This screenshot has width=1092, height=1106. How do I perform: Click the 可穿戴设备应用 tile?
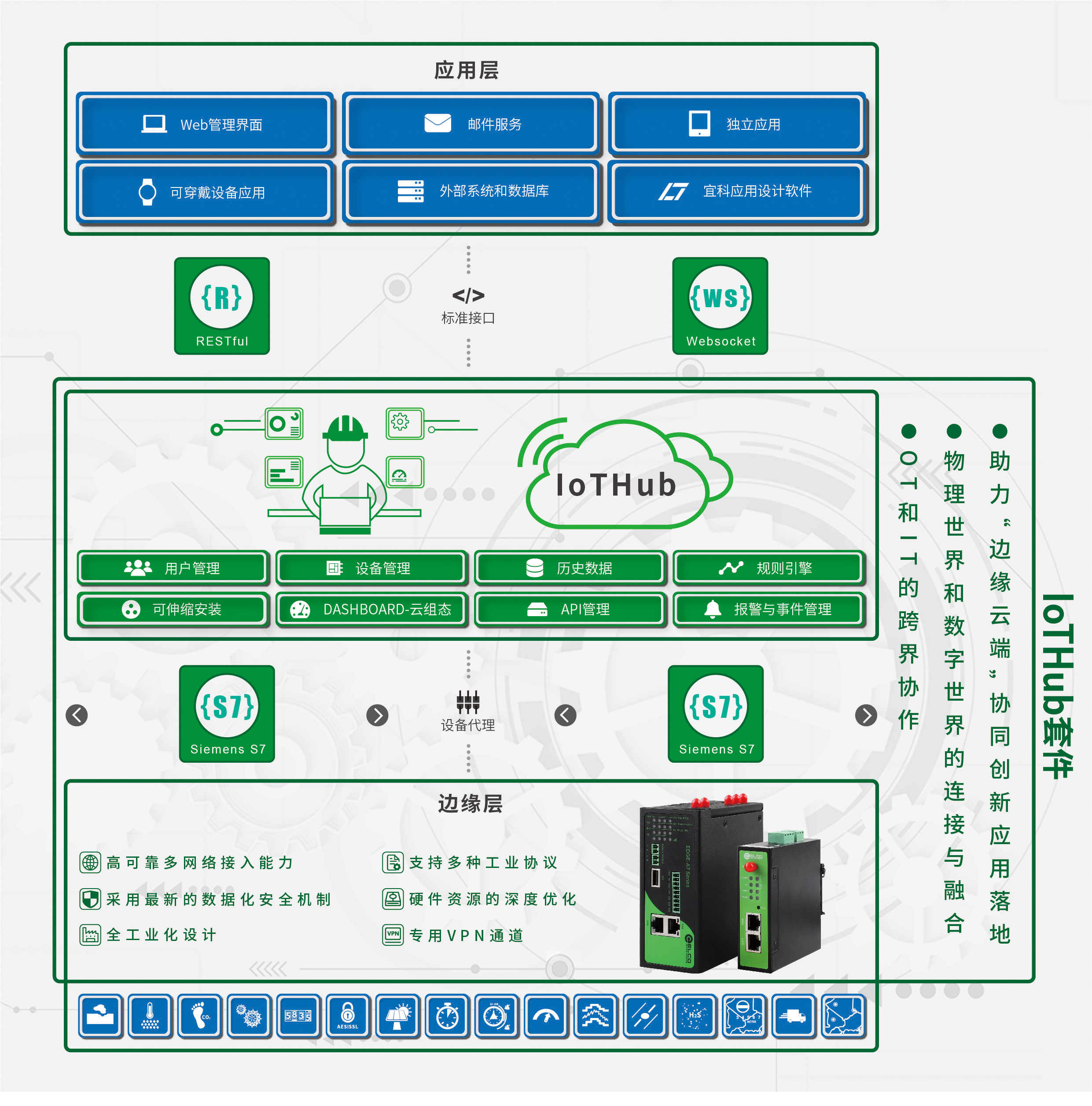click(205, 193)
